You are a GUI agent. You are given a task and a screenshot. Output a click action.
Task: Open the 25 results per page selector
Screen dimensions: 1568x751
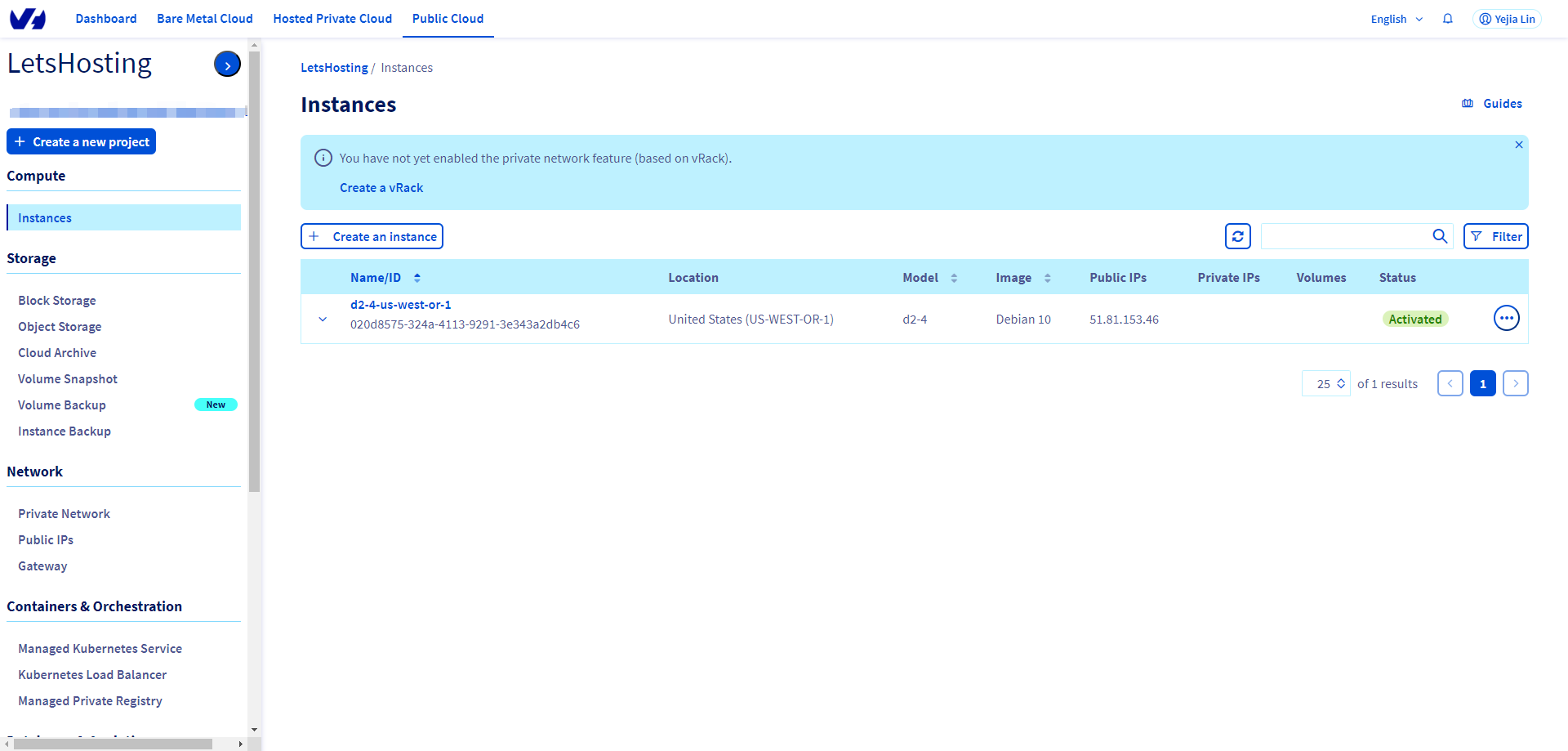1326,383
